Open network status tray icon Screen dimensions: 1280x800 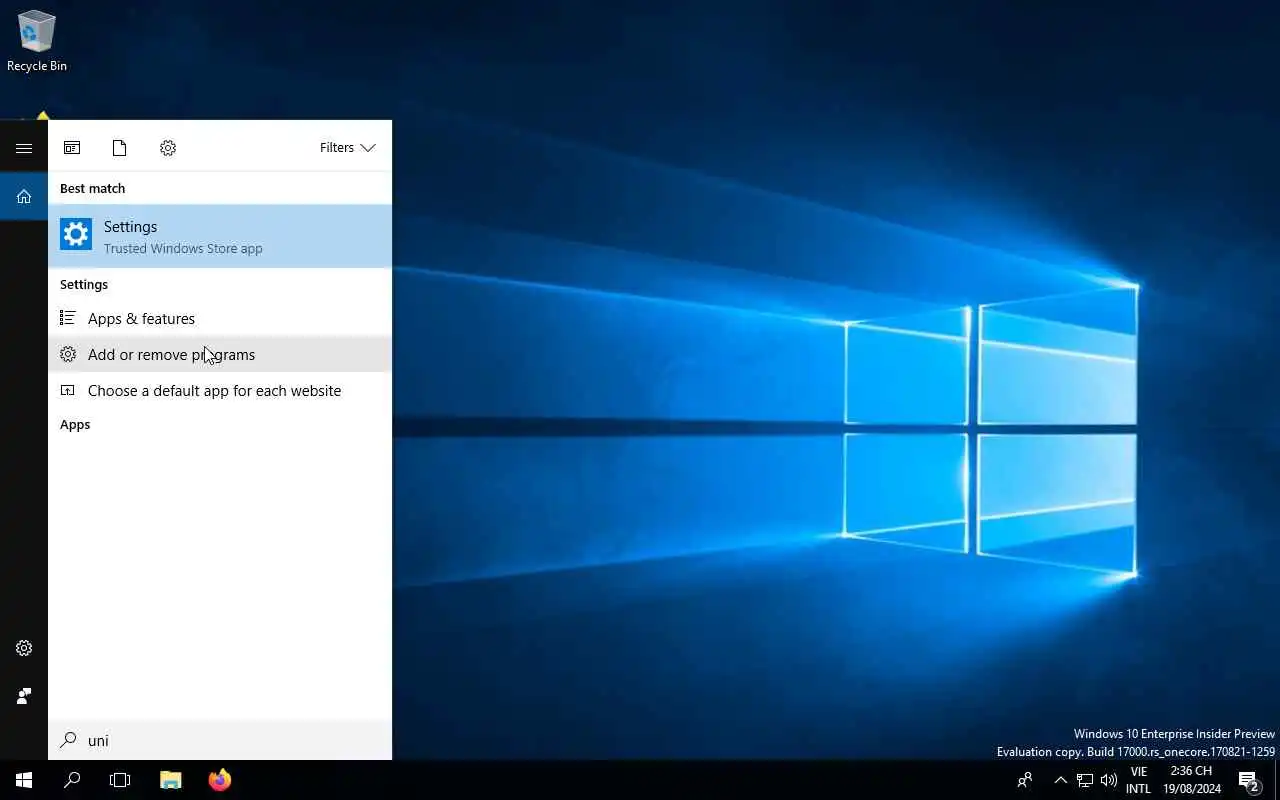(1085, 780)
